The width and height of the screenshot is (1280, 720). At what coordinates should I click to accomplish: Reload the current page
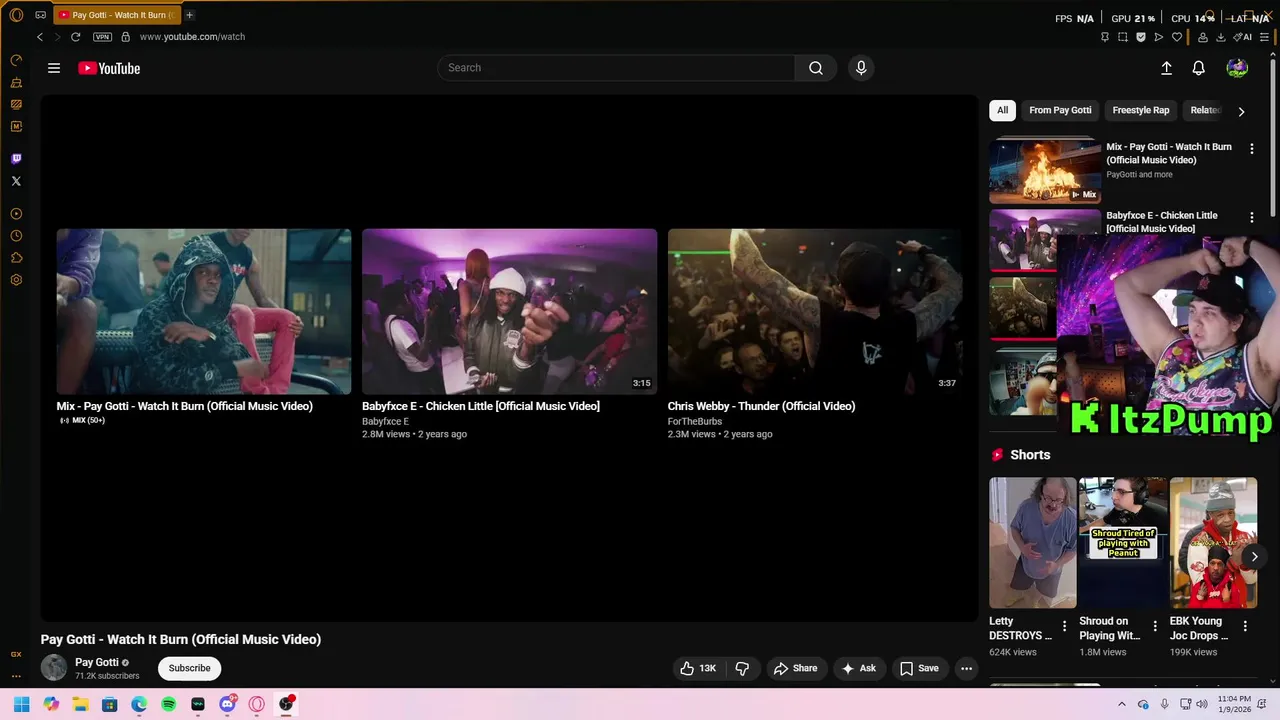[75, 37]
